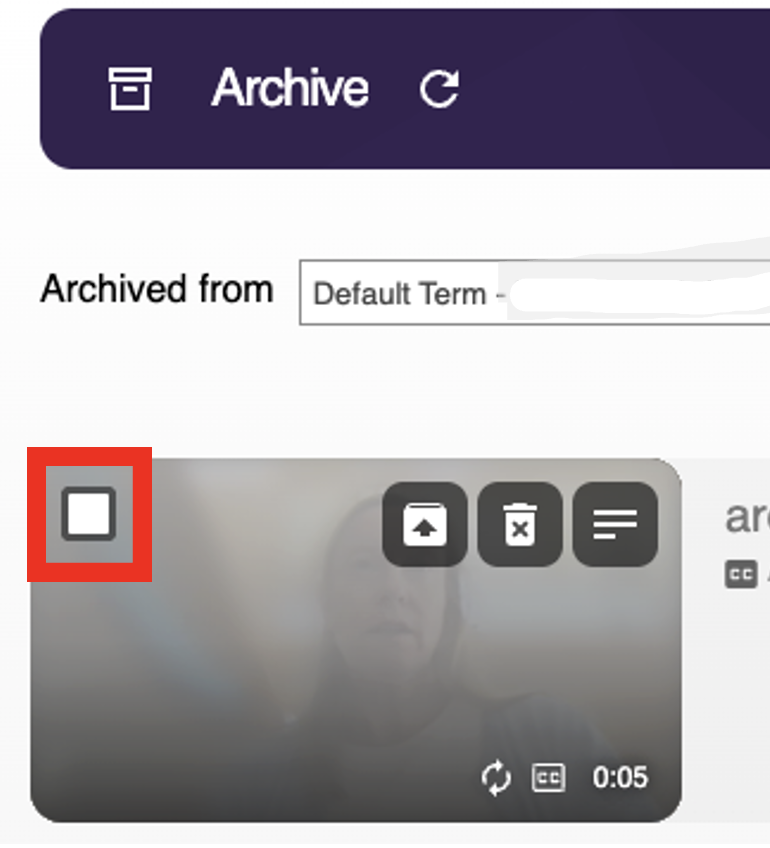The width and height of the screenshot is (770, 848).
Task: Open video details using the list icon
Action: click(x=615, y=523)
